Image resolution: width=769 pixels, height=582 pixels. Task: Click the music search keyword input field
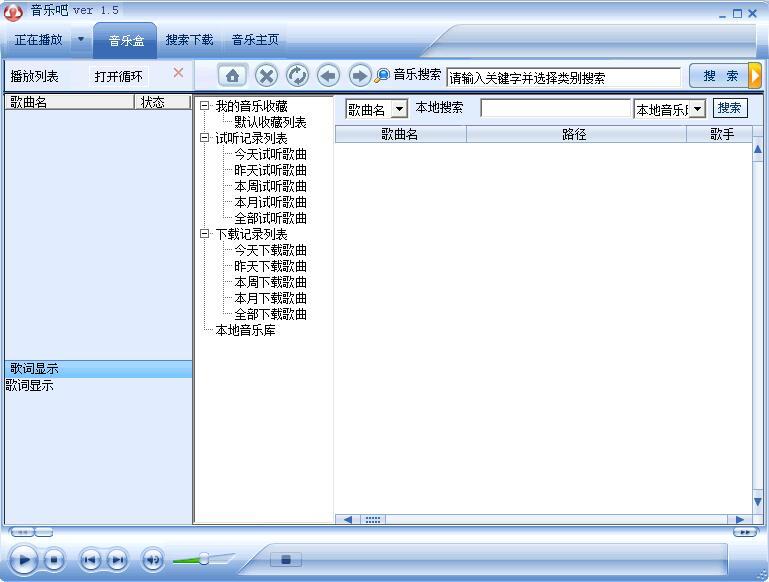(x=564, y=77)
